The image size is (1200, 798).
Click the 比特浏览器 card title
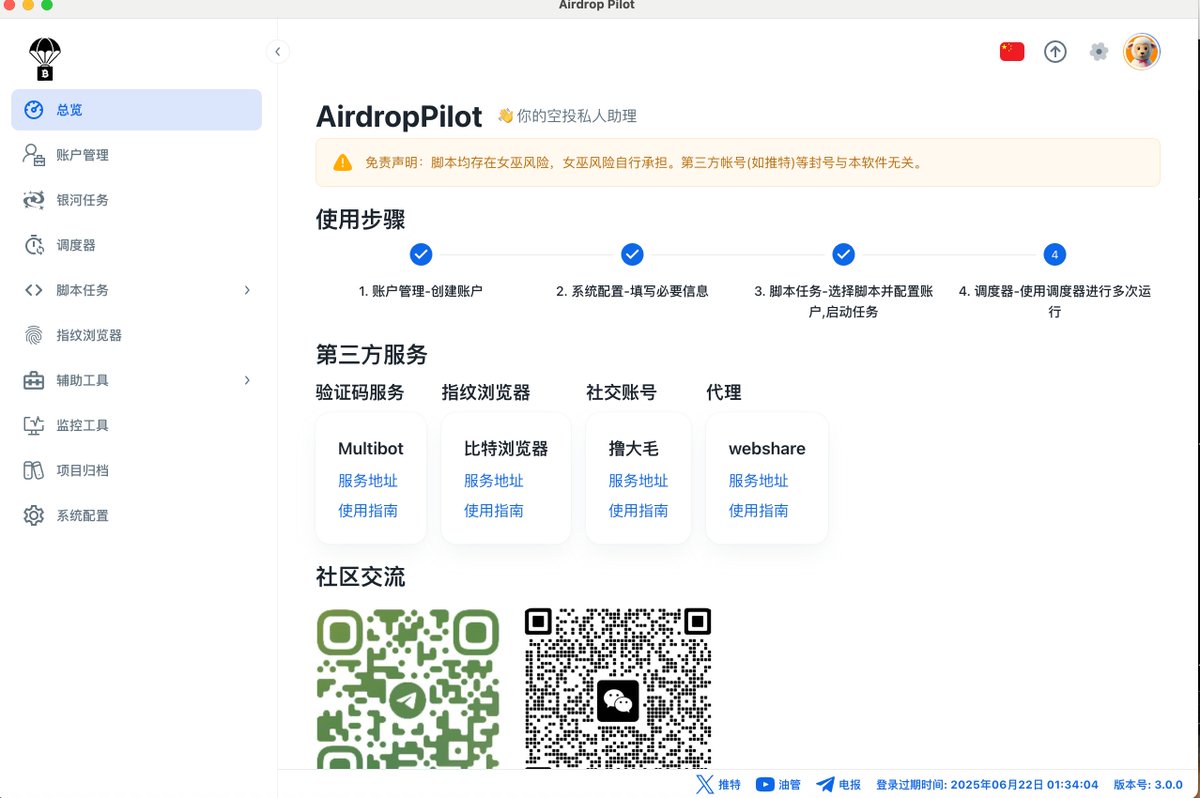[x=506, y=449]
